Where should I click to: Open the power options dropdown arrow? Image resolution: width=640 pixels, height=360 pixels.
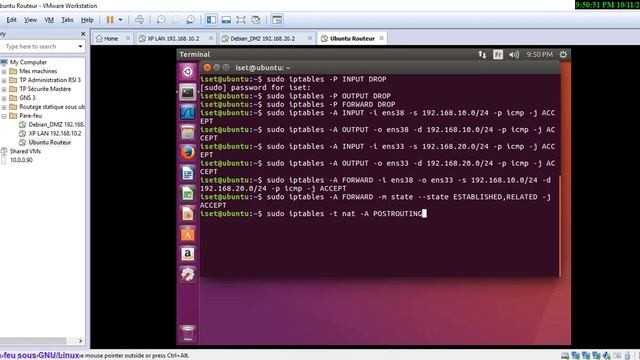pyautogui.click(x=120, y=20)
